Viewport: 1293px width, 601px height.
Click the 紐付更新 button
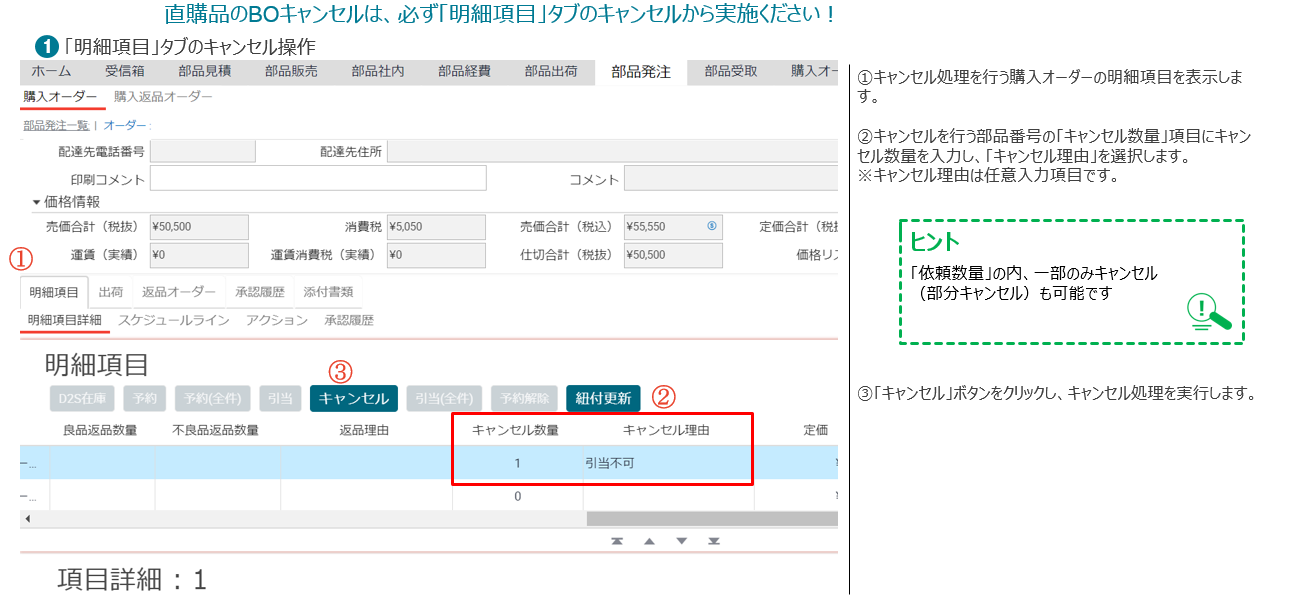[x=603, y=398]
